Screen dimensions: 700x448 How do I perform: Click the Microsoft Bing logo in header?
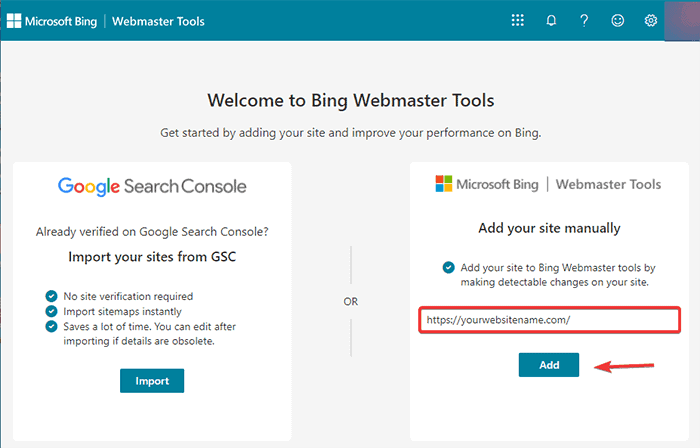pos(55,20)
